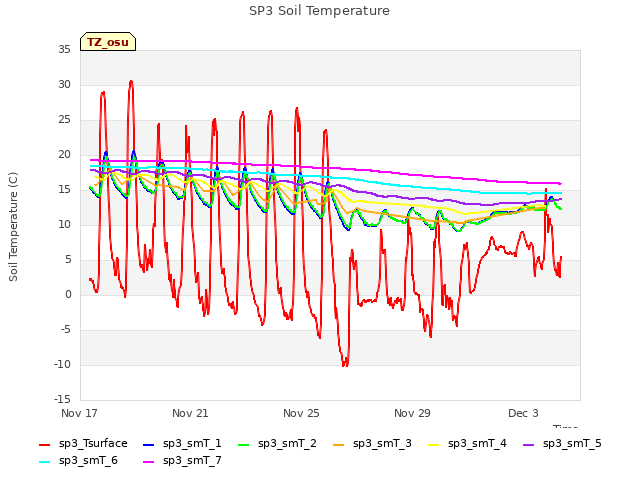
Task: Click the 20 y-axis tick label
Action: coord(64,154)
